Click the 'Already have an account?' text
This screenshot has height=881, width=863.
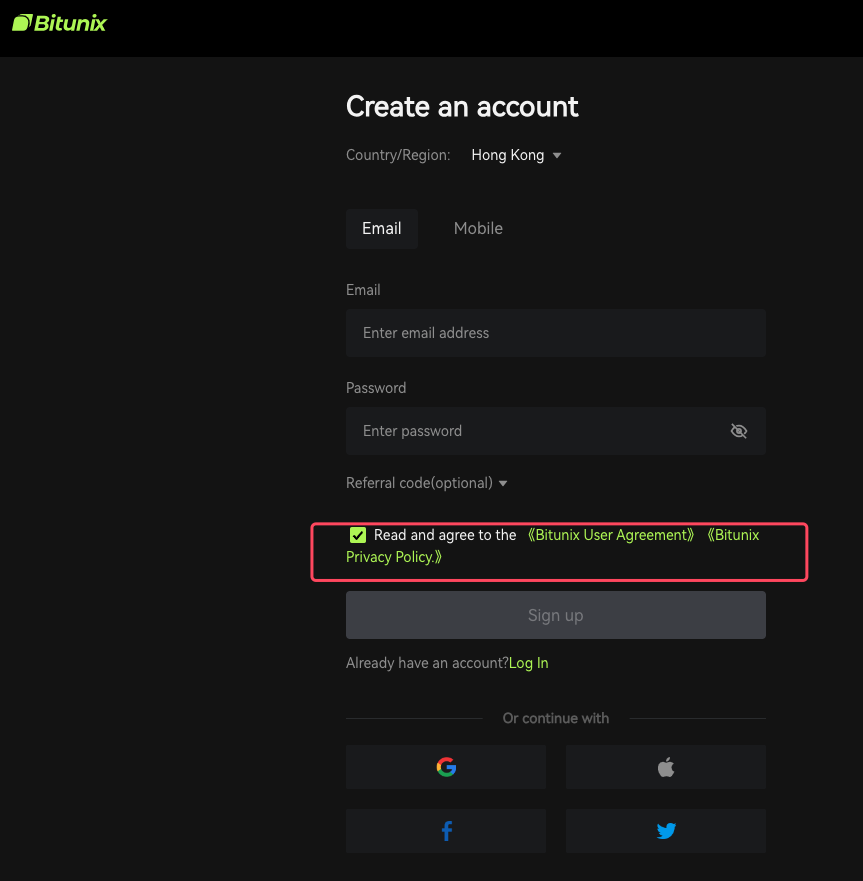coord(427,663)
